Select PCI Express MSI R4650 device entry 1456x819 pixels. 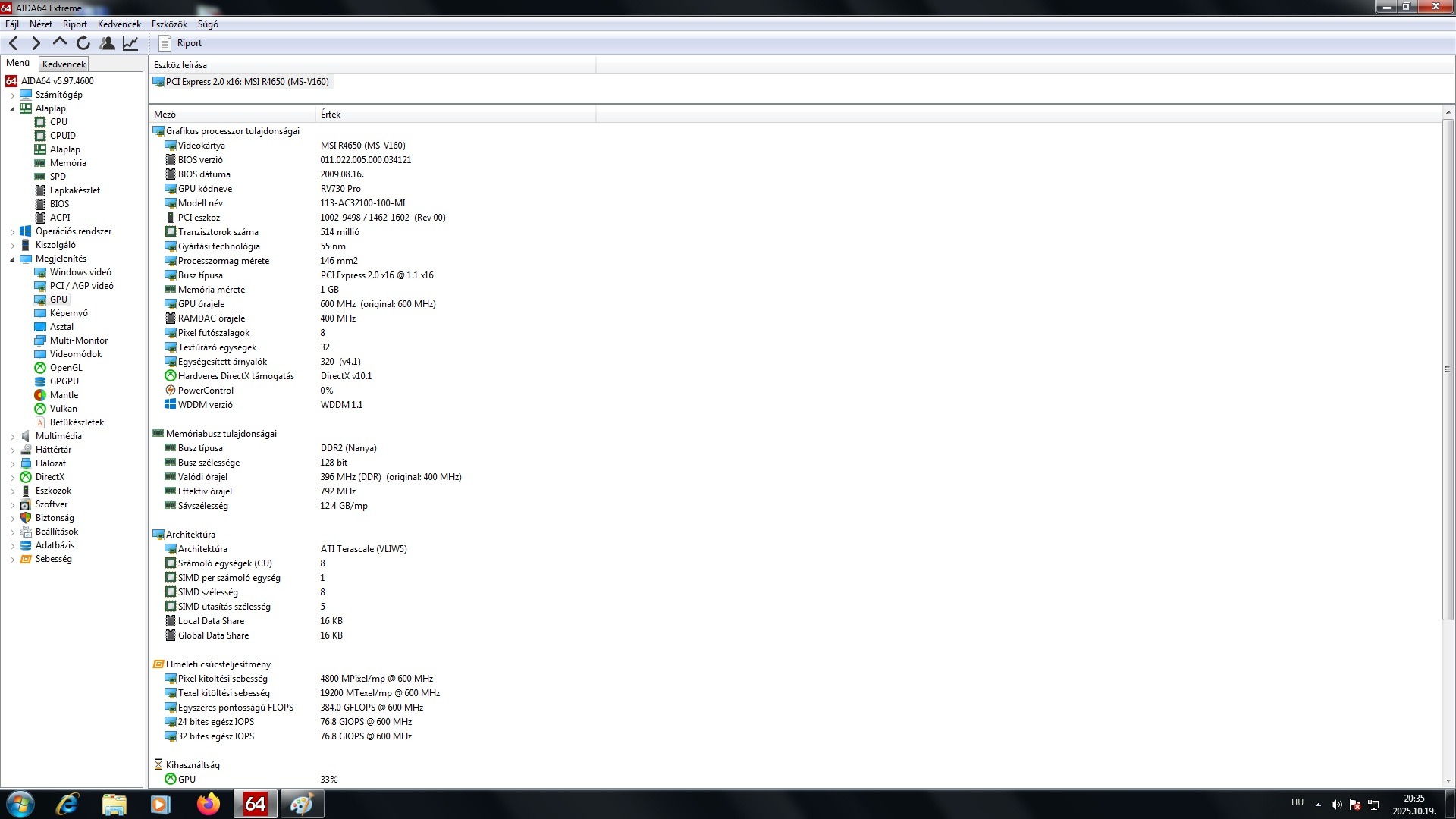pyautogui.click(x=246, y=82)
